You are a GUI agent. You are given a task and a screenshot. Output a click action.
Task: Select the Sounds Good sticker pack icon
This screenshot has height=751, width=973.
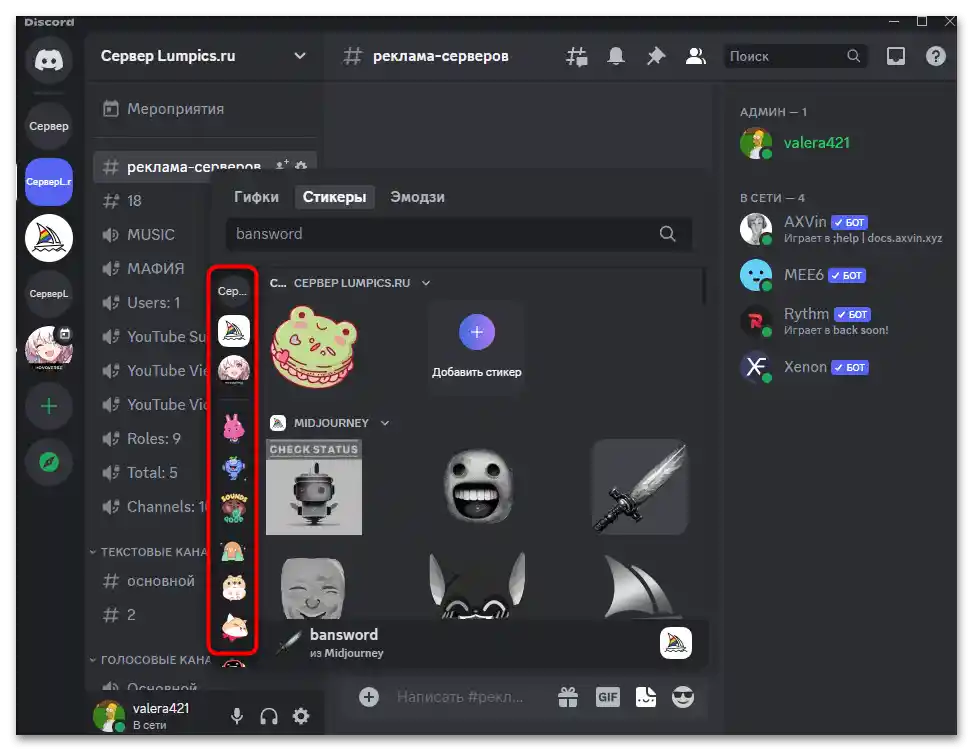(x=233, y=508)
